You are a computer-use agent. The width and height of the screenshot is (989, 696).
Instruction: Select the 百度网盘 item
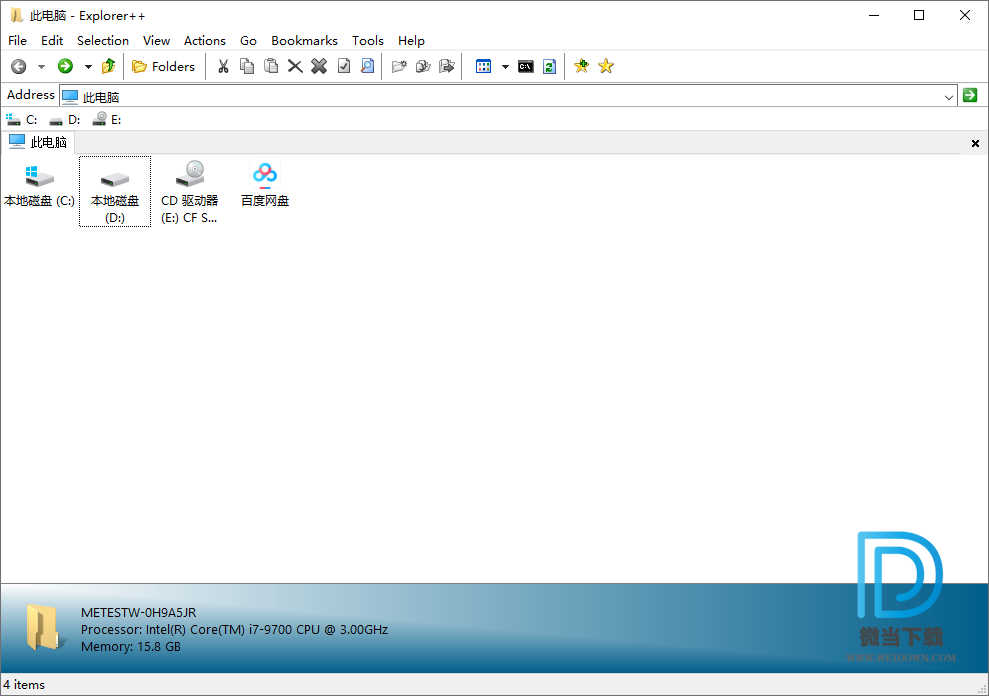coord(265,185)
